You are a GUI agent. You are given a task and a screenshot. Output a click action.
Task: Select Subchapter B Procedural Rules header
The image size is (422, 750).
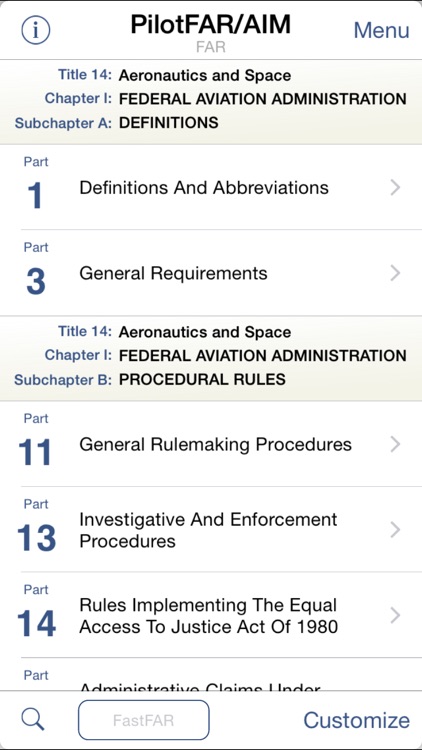point(211,358)
